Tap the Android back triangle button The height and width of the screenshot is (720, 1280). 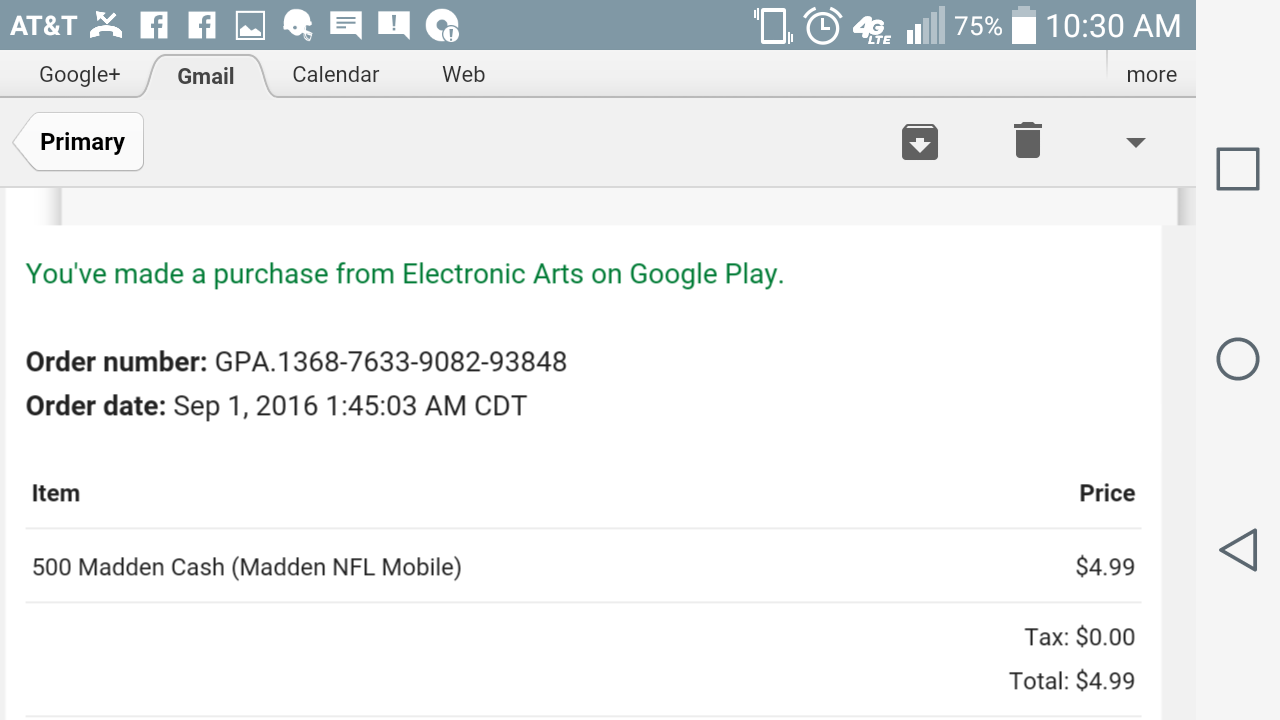1238,550
